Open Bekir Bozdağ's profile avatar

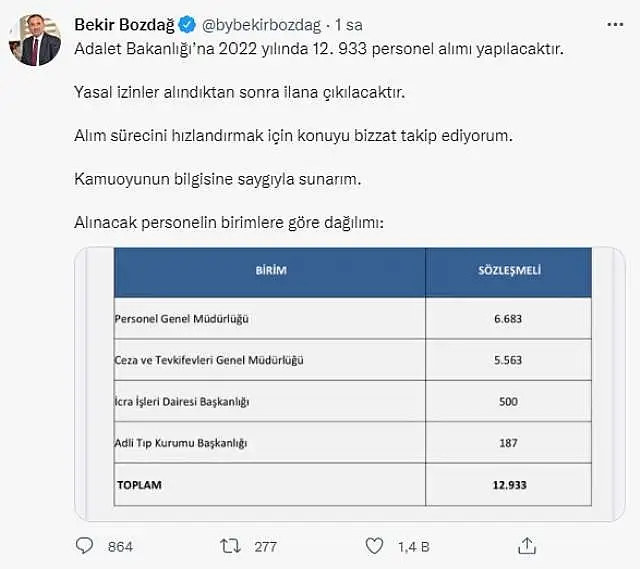point(35,40)
